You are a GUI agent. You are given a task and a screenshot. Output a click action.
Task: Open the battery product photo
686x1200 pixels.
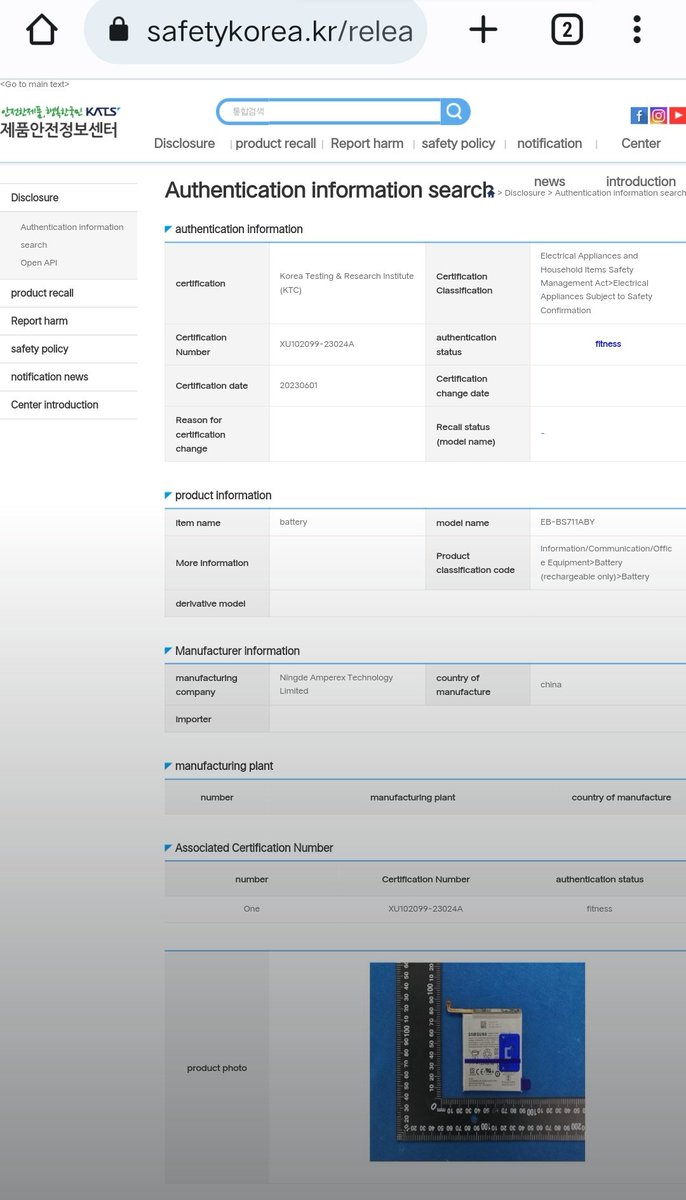coord(477,1062)
